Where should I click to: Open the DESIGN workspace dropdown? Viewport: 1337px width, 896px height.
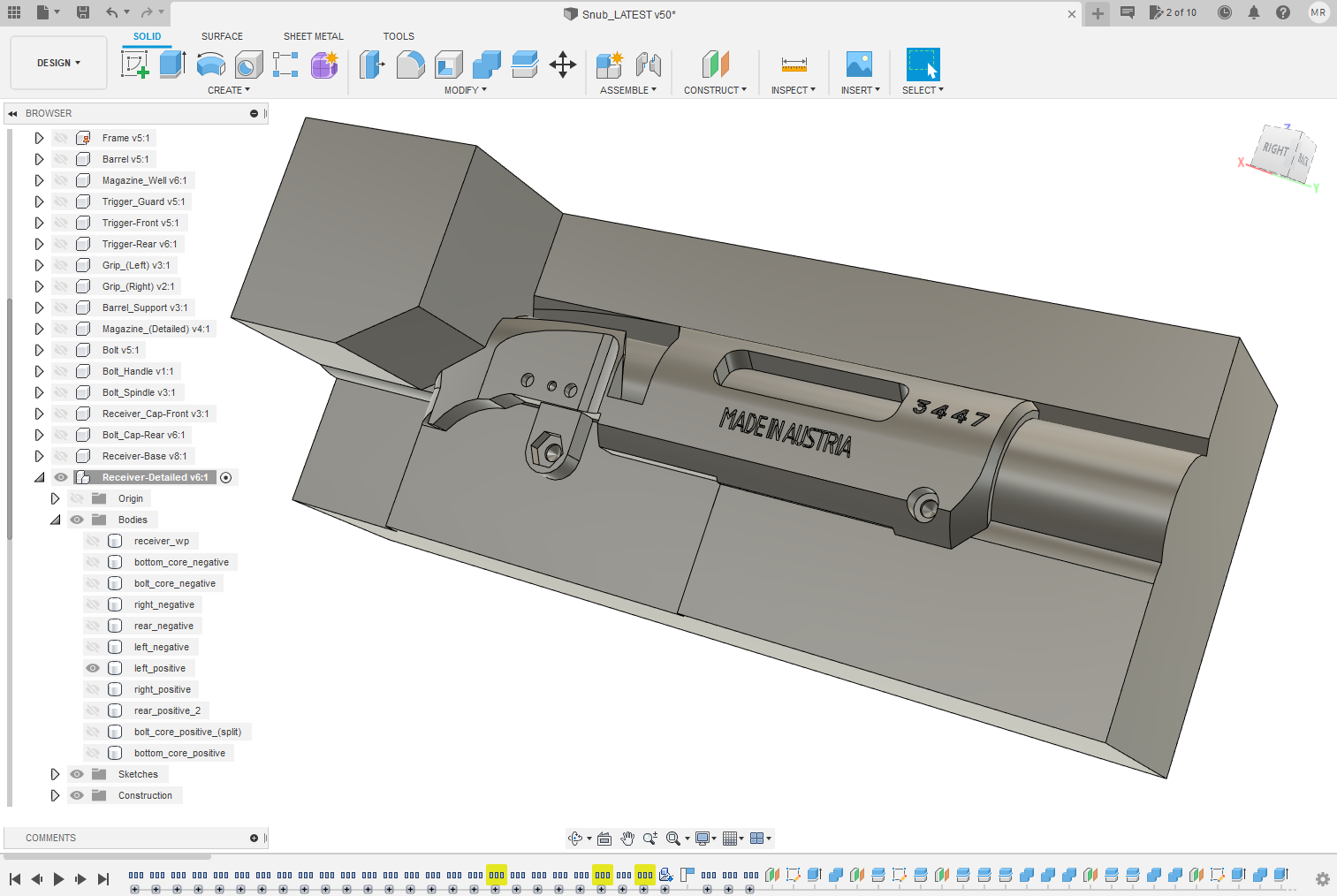coord(58,63)
